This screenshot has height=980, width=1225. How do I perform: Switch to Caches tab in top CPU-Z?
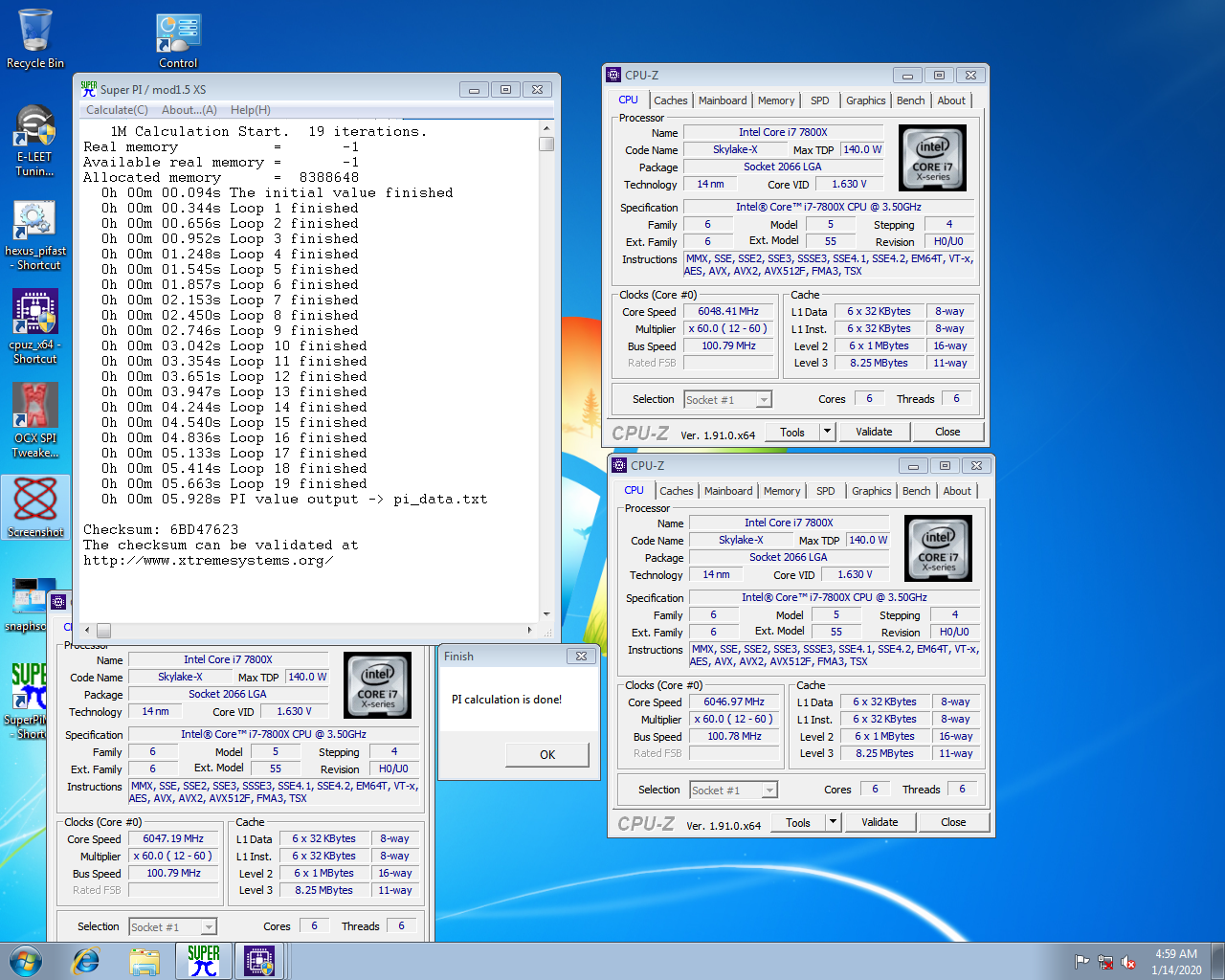[670, 100]
